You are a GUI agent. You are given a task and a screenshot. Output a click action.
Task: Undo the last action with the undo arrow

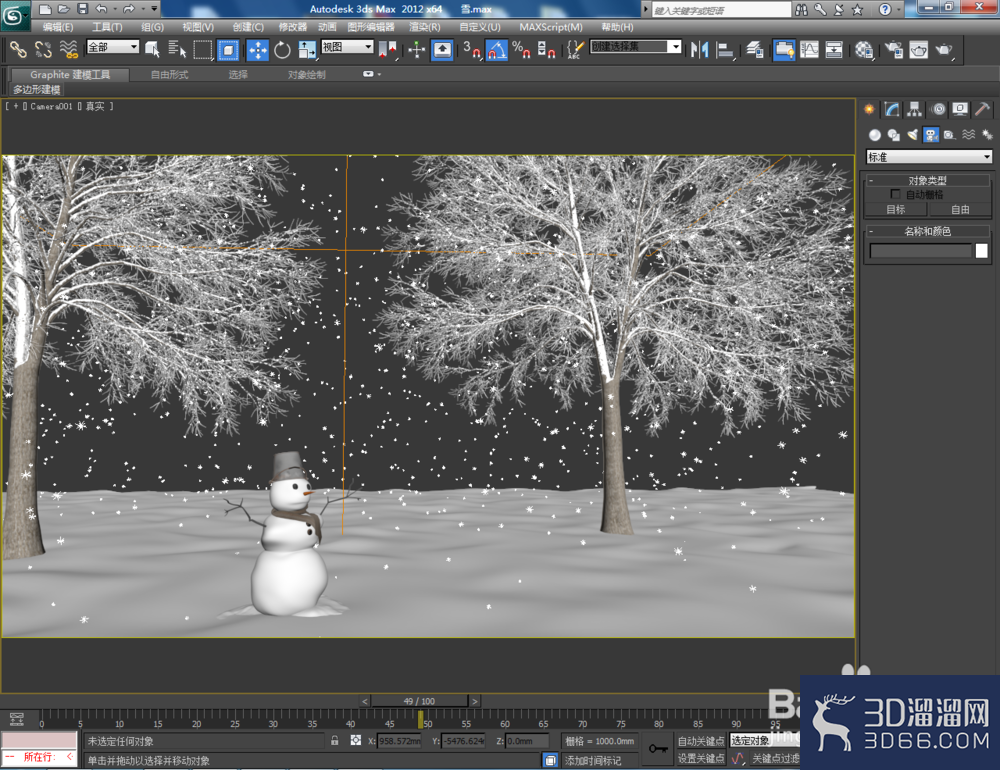101,9
